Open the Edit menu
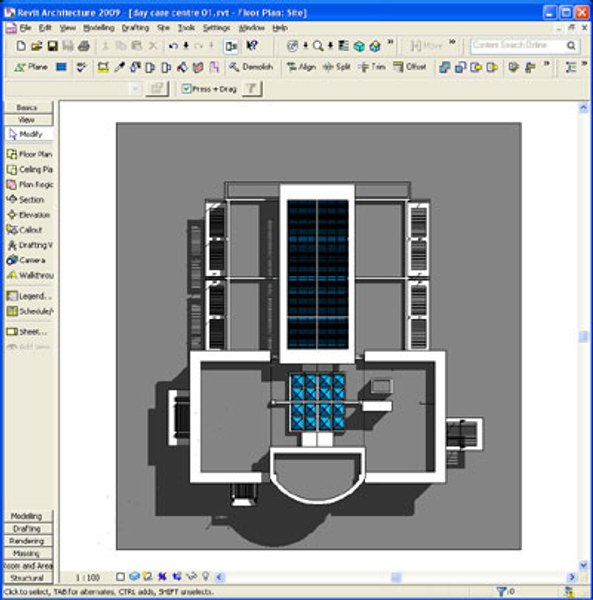The image size is (593, 600). 45,28
